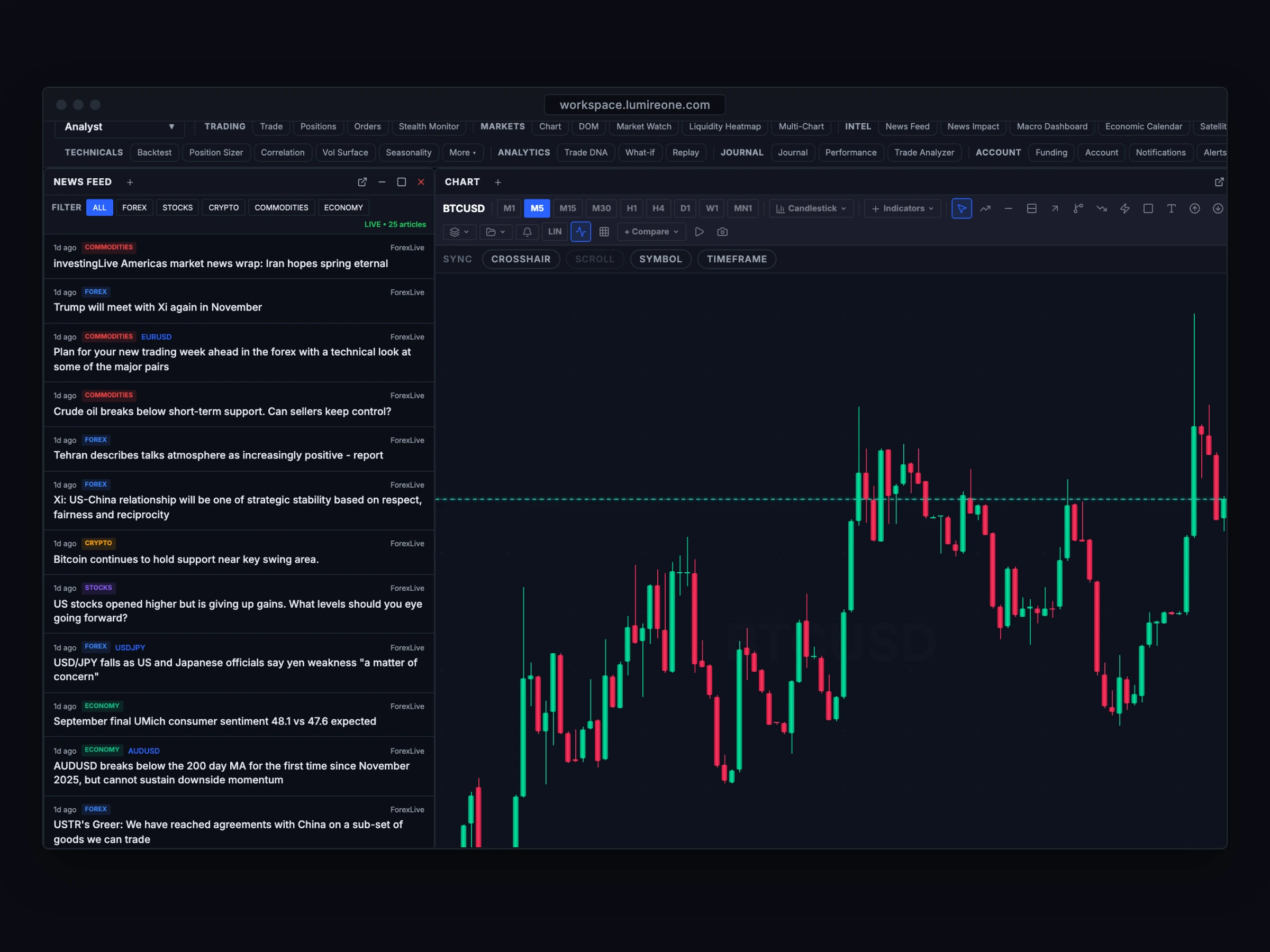This screenshot has width=1270, height=952.
Task: Switch to the Trade DNA tab
Action: (586, 153)
